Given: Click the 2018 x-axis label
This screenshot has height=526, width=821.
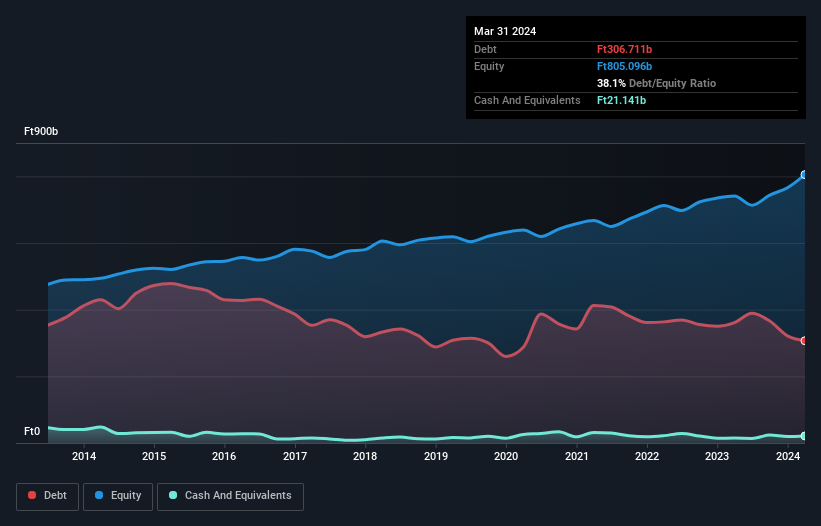Looking at the screenshot, I should click(x=365, y=456).
